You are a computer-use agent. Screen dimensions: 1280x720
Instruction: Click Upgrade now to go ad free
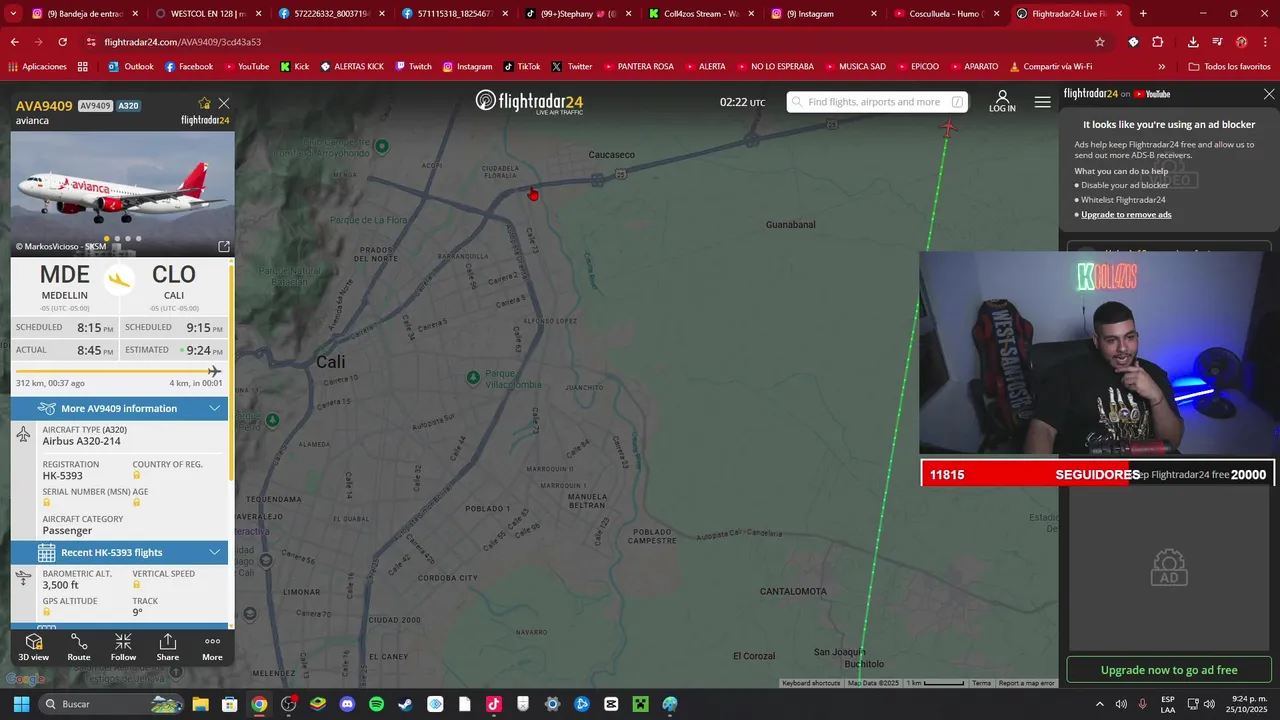point(1169,670)
